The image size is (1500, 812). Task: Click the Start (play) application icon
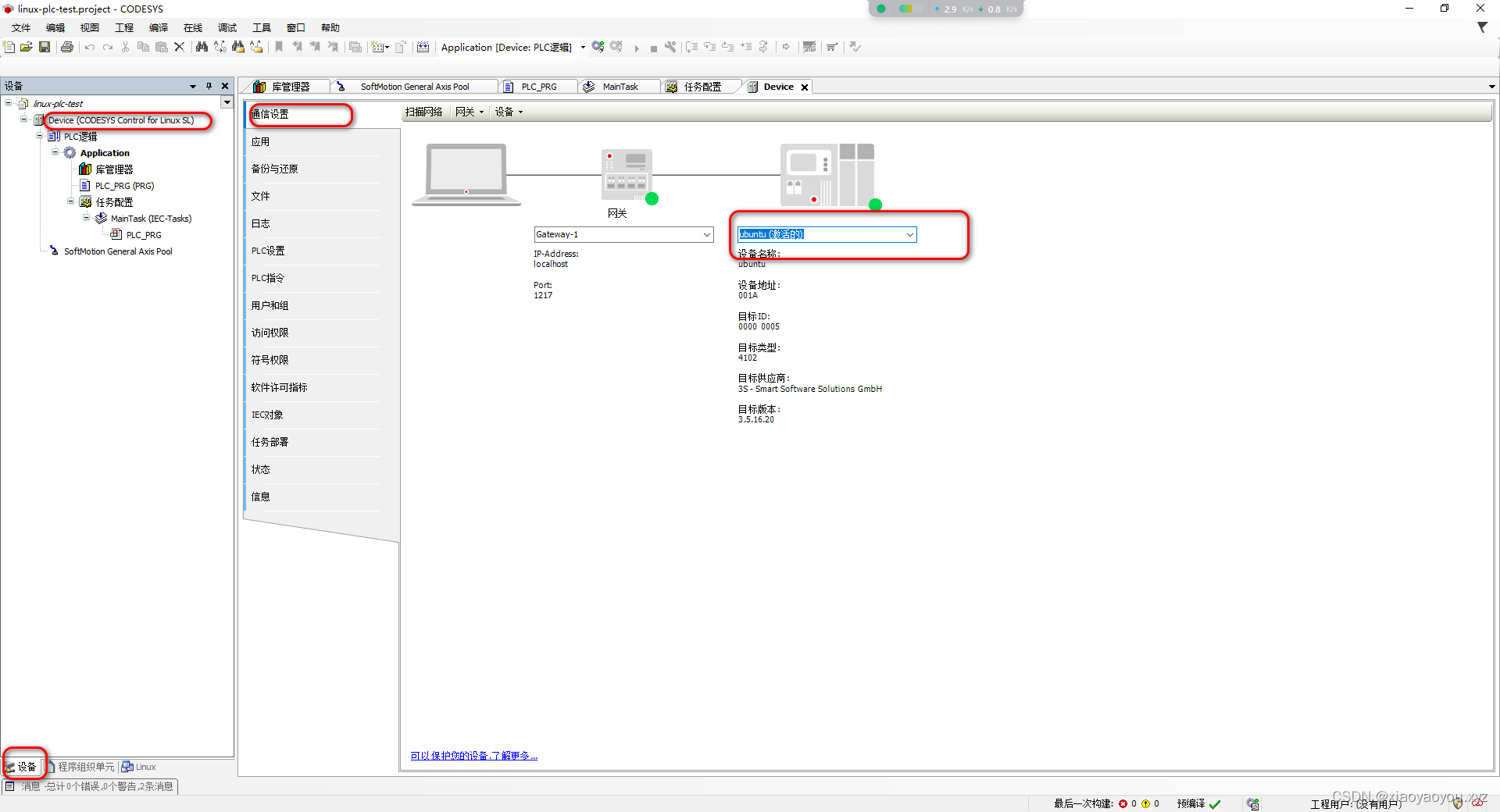637,48
